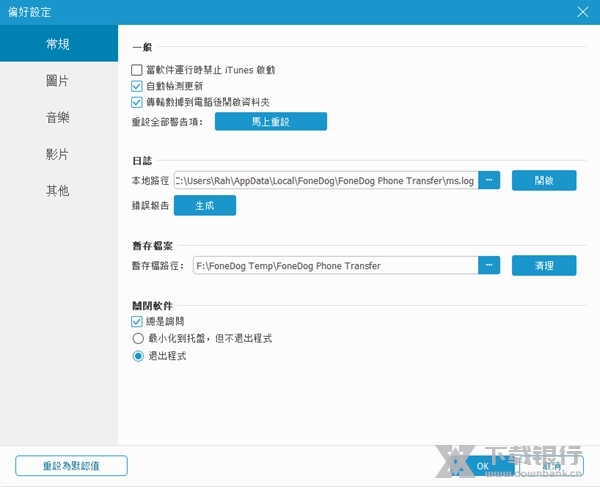Switch to the 其他 tab
The height and width of the screenshot is (487, 600).
pos(59,191)
